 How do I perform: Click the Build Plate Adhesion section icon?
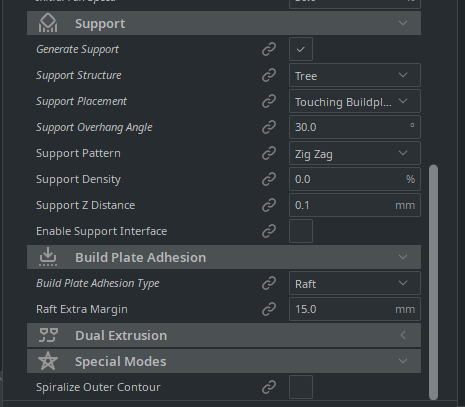[48, 257]
